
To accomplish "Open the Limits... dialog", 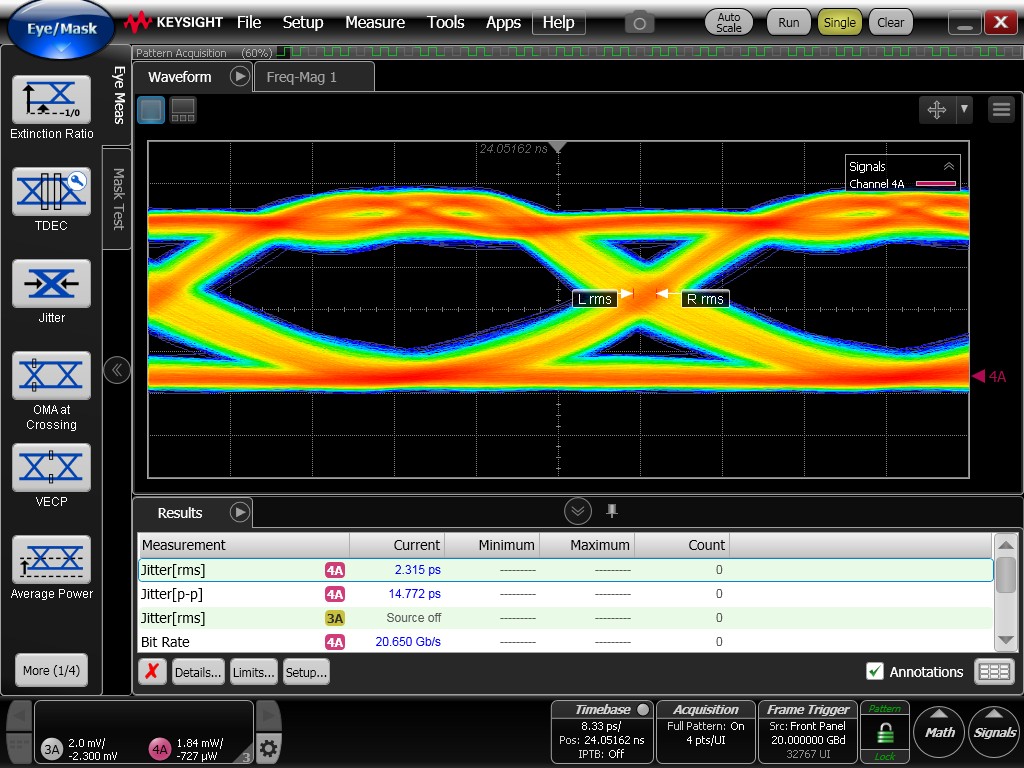I will [x=254, y=672].
